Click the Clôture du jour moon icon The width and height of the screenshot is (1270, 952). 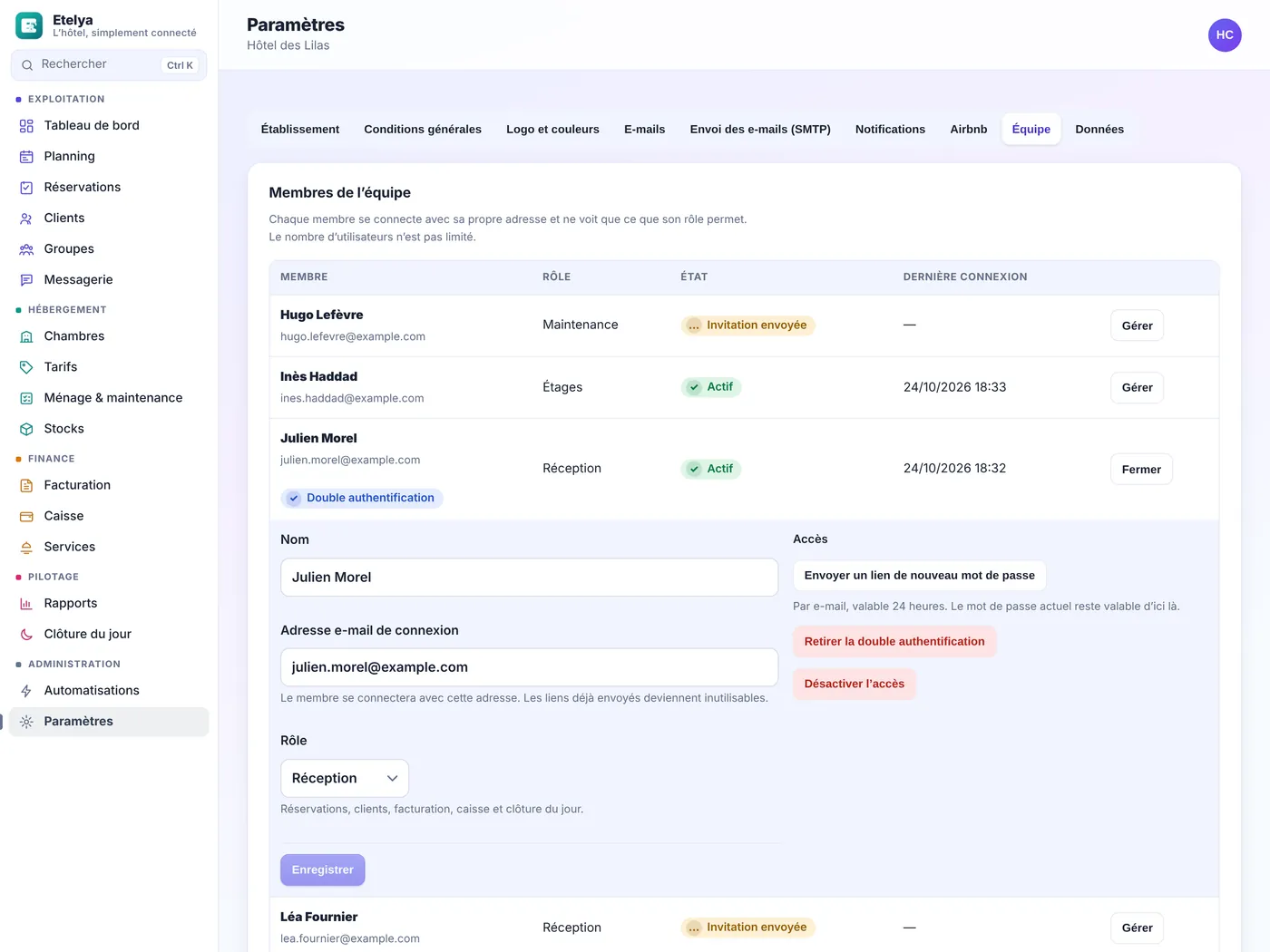click(26, 635)
